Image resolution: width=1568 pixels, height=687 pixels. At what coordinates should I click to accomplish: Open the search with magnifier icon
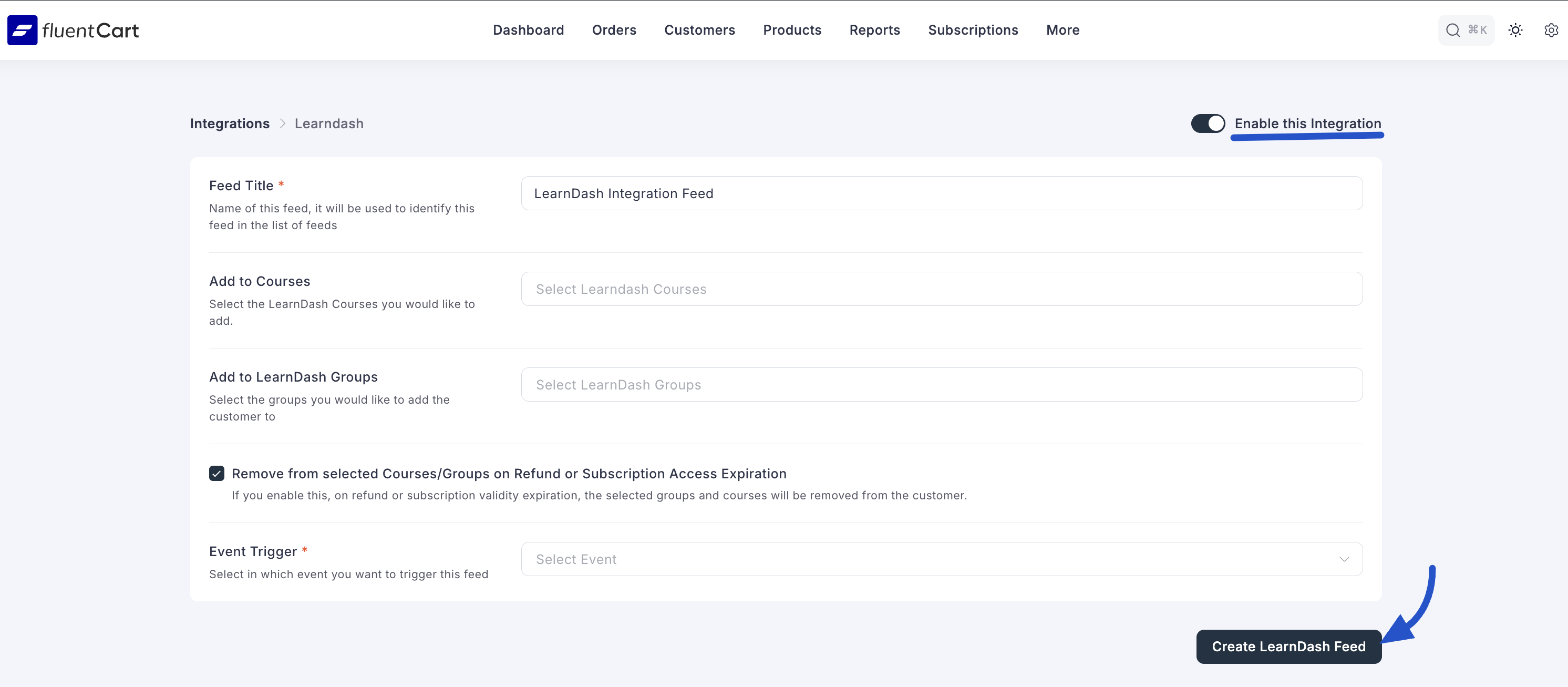pyautogui.click(x=1453, y=30)
